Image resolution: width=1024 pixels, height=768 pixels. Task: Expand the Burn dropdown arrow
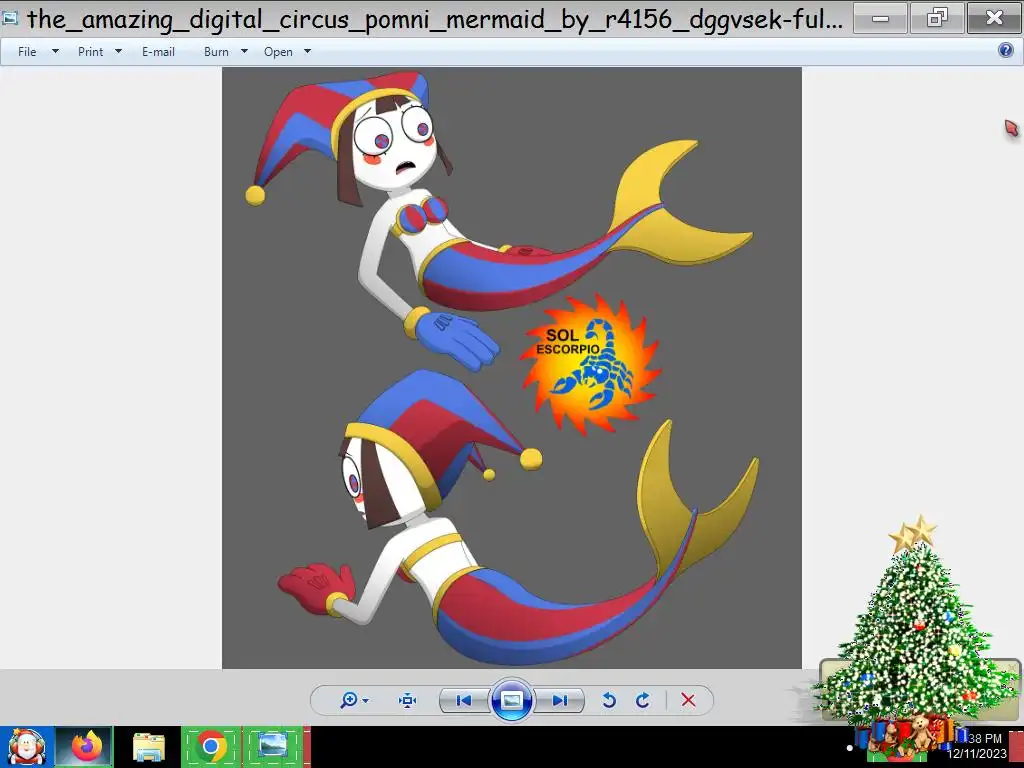click(x=244, y=51)
